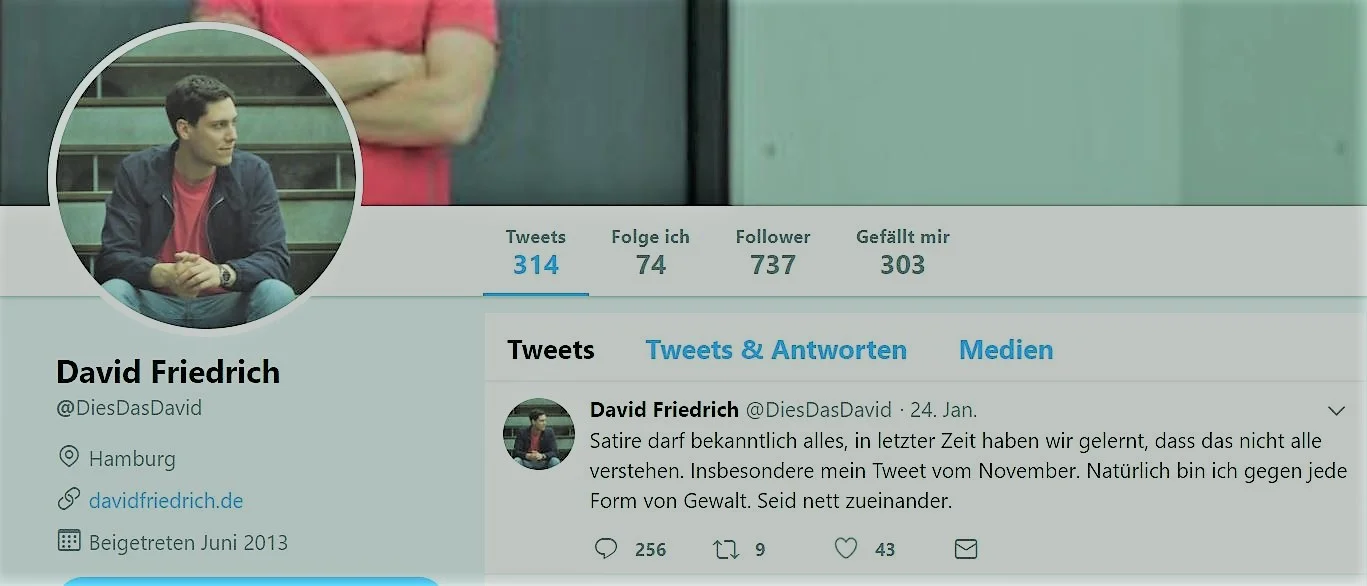This screenshot has width=1367, height=586.
Task: Open the Gefällt mir 303 tab
Action: (903, 252)
